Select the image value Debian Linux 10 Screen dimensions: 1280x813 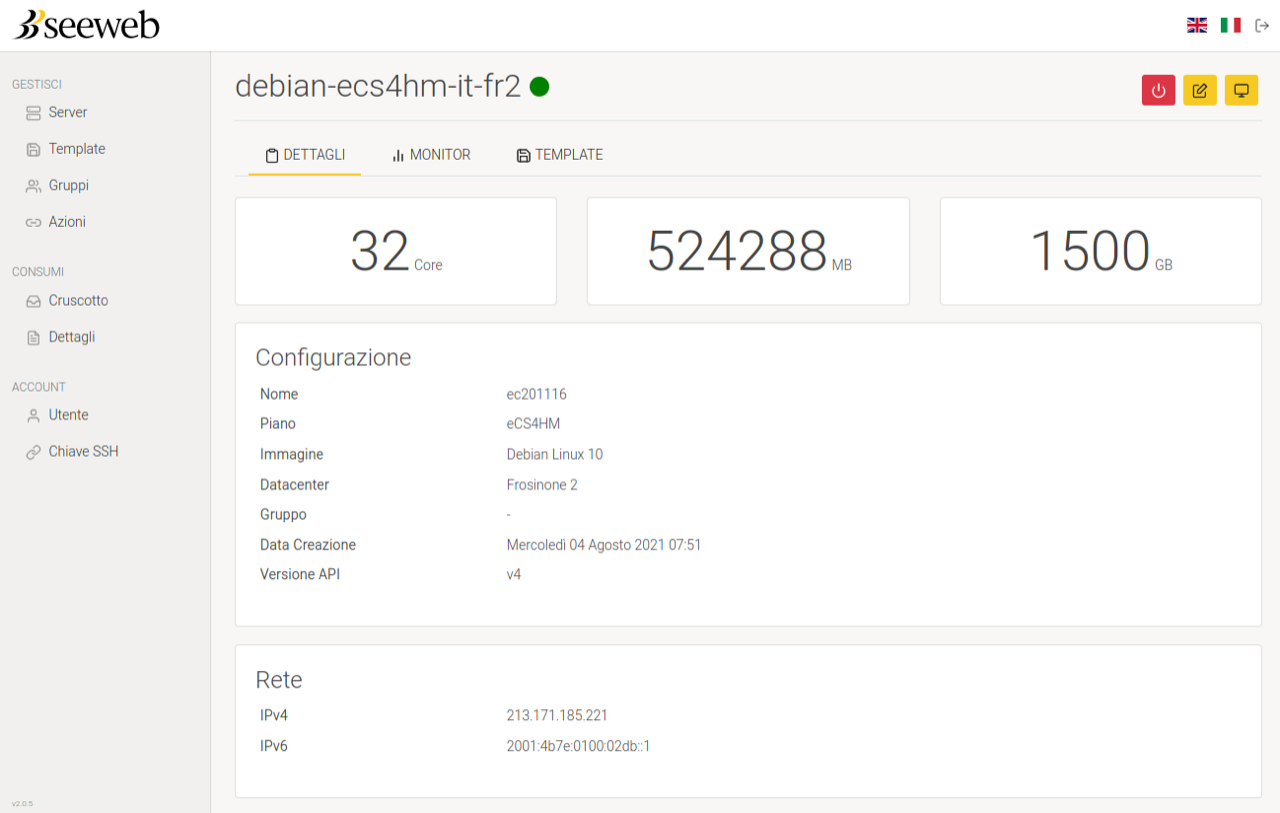[555, 454]
